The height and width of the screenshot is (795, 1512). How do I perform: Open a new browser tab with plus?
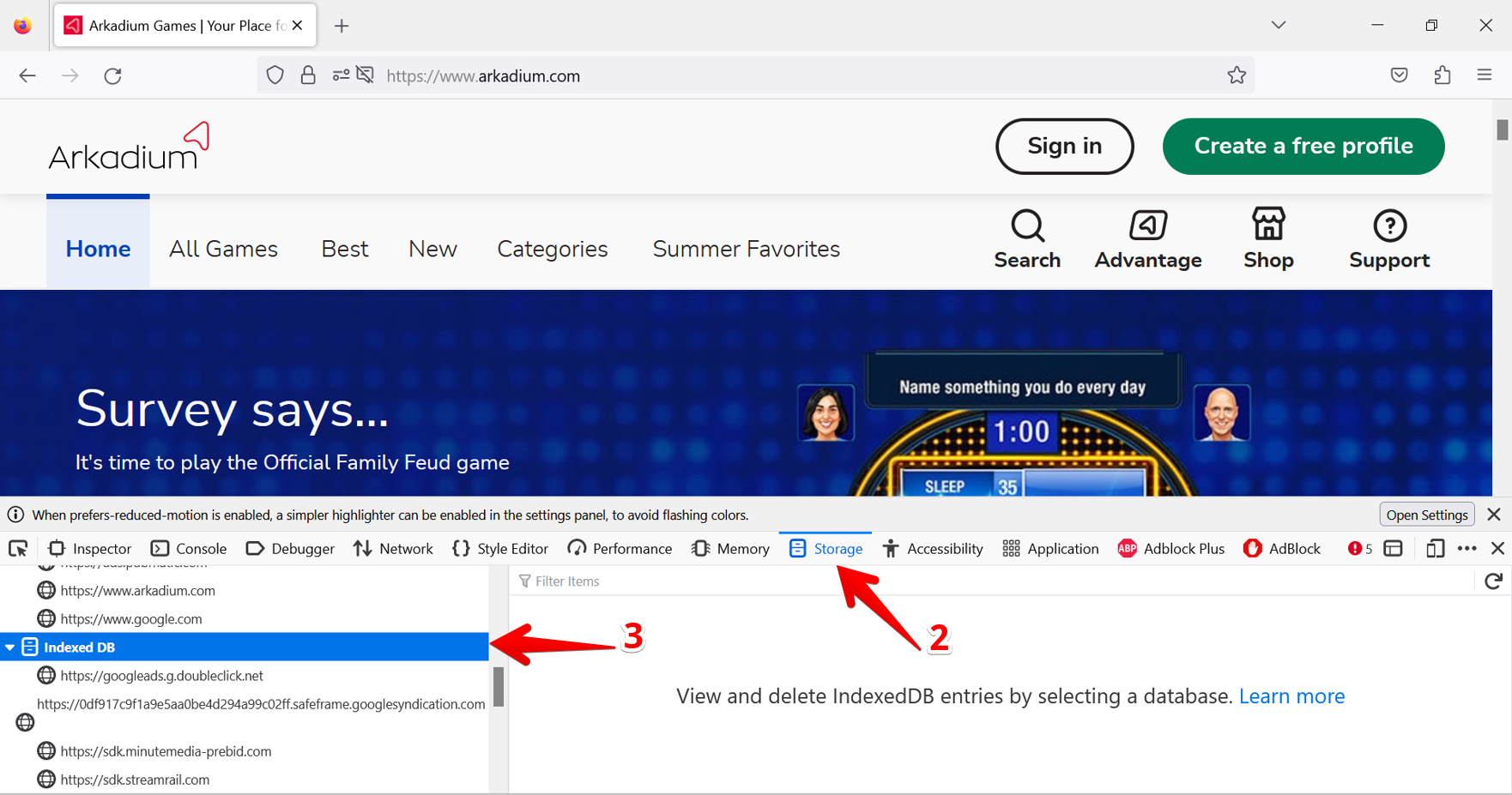(x=342, y=26)
